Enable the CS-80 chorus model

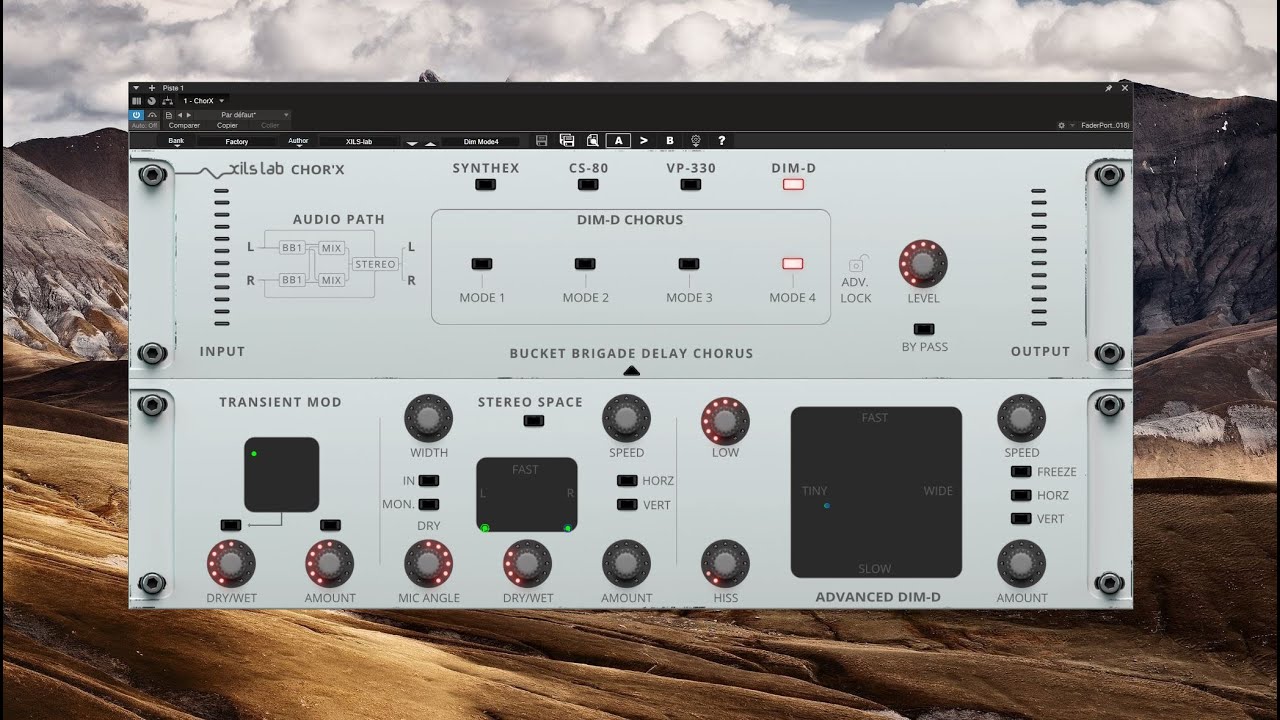(x=588, y=184)
